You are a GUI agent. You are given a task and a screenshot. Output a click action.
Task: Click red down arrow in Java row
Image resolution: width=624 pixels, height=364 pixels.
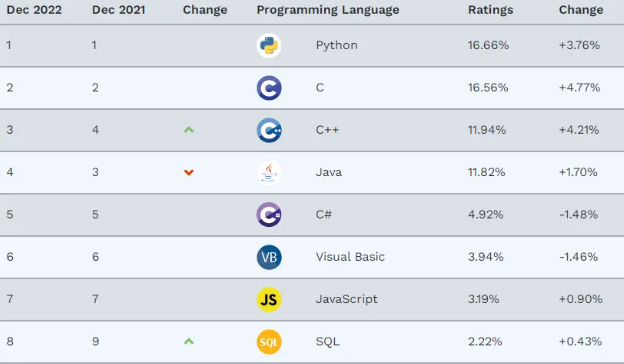click(x=189, y=172)
